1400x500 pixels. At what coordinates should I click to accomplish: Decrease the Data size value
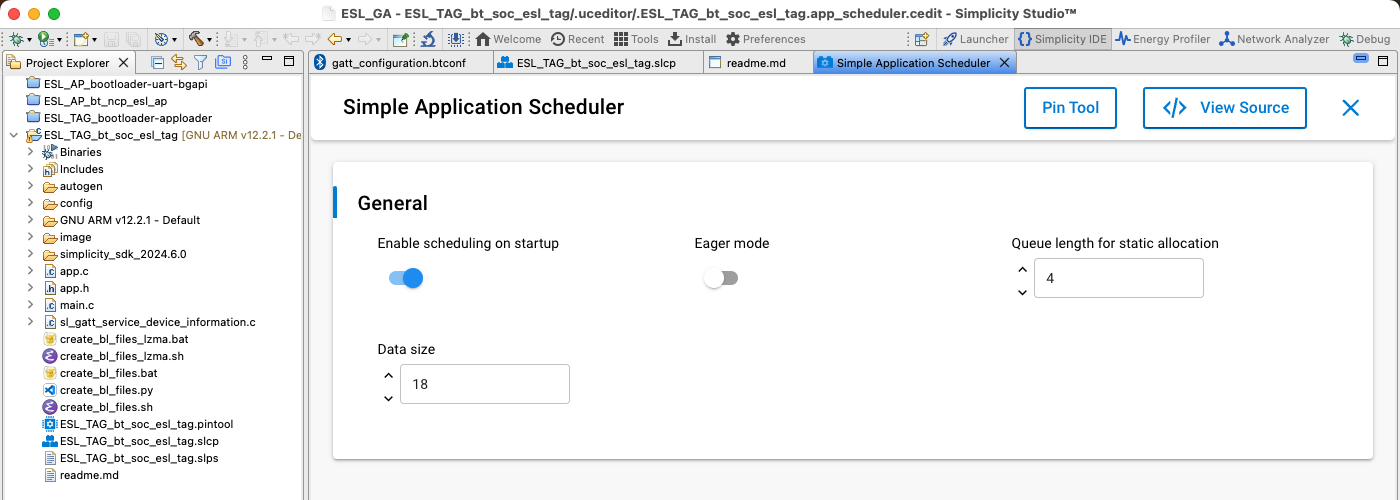tap(388, 398)
